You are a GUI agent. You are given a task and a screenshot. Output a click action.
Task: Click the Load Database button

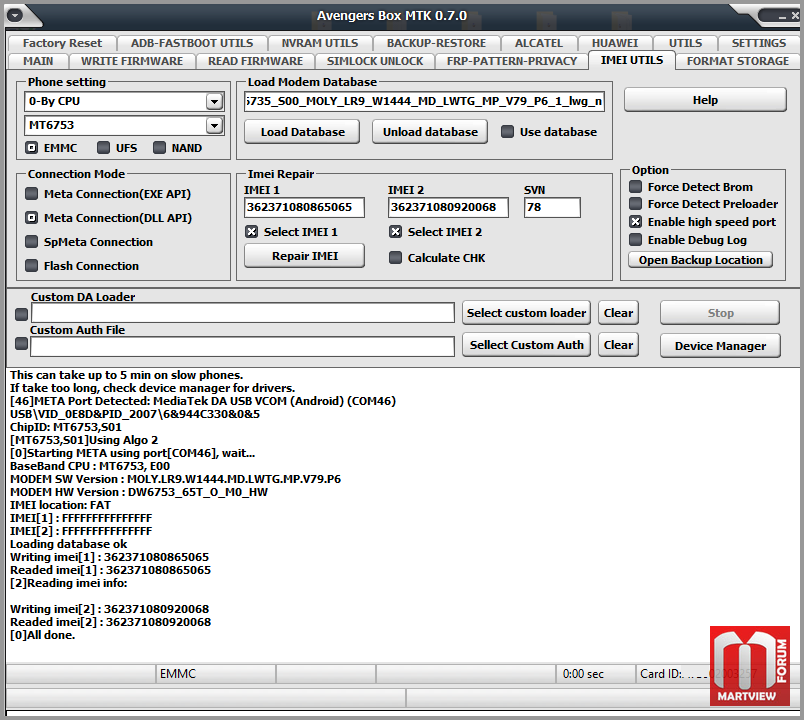pyautogui.click(x=302, y=132)
